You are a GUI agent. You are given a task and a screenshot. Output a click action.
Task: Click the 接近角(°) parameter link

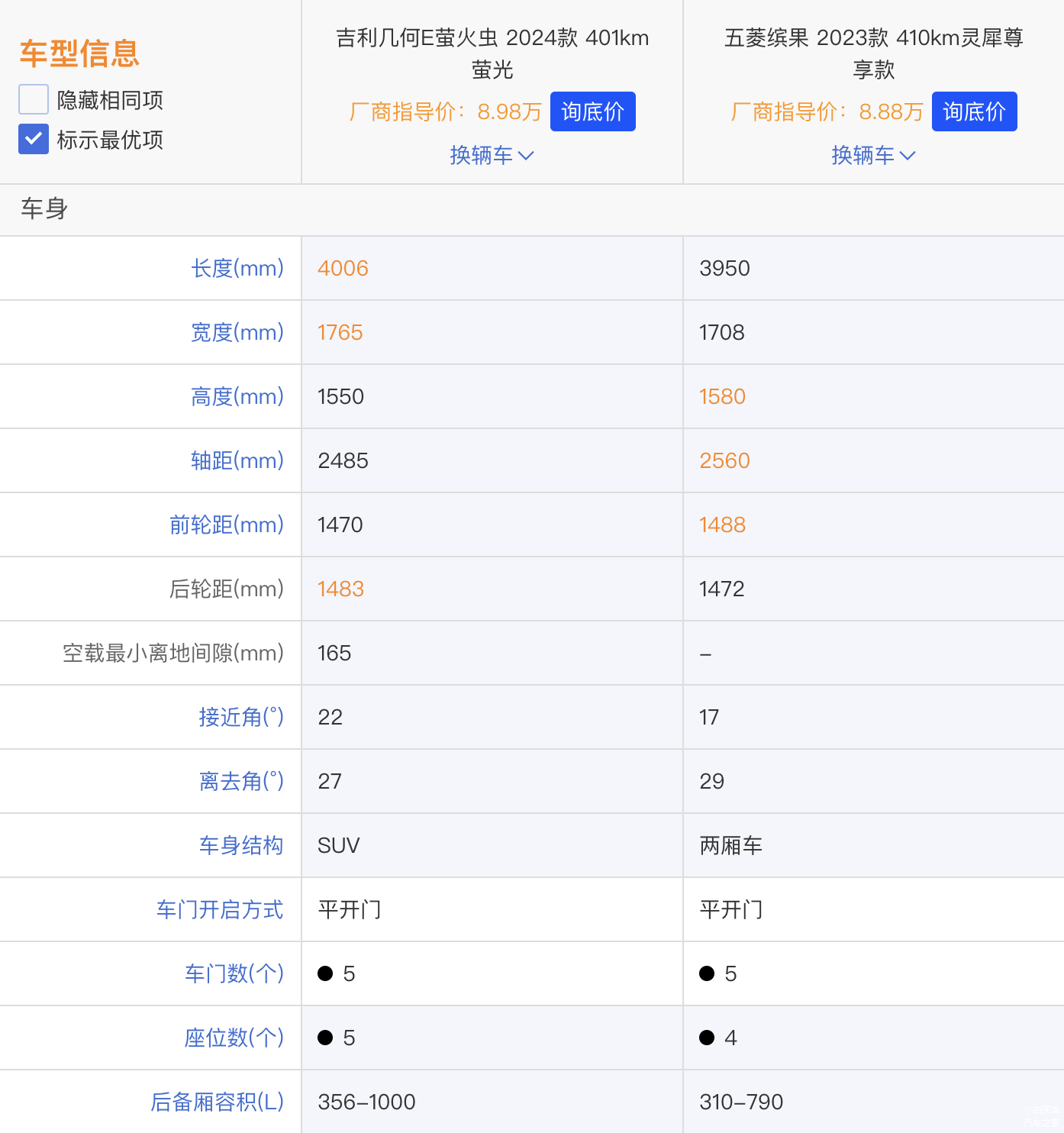(241, 717)
